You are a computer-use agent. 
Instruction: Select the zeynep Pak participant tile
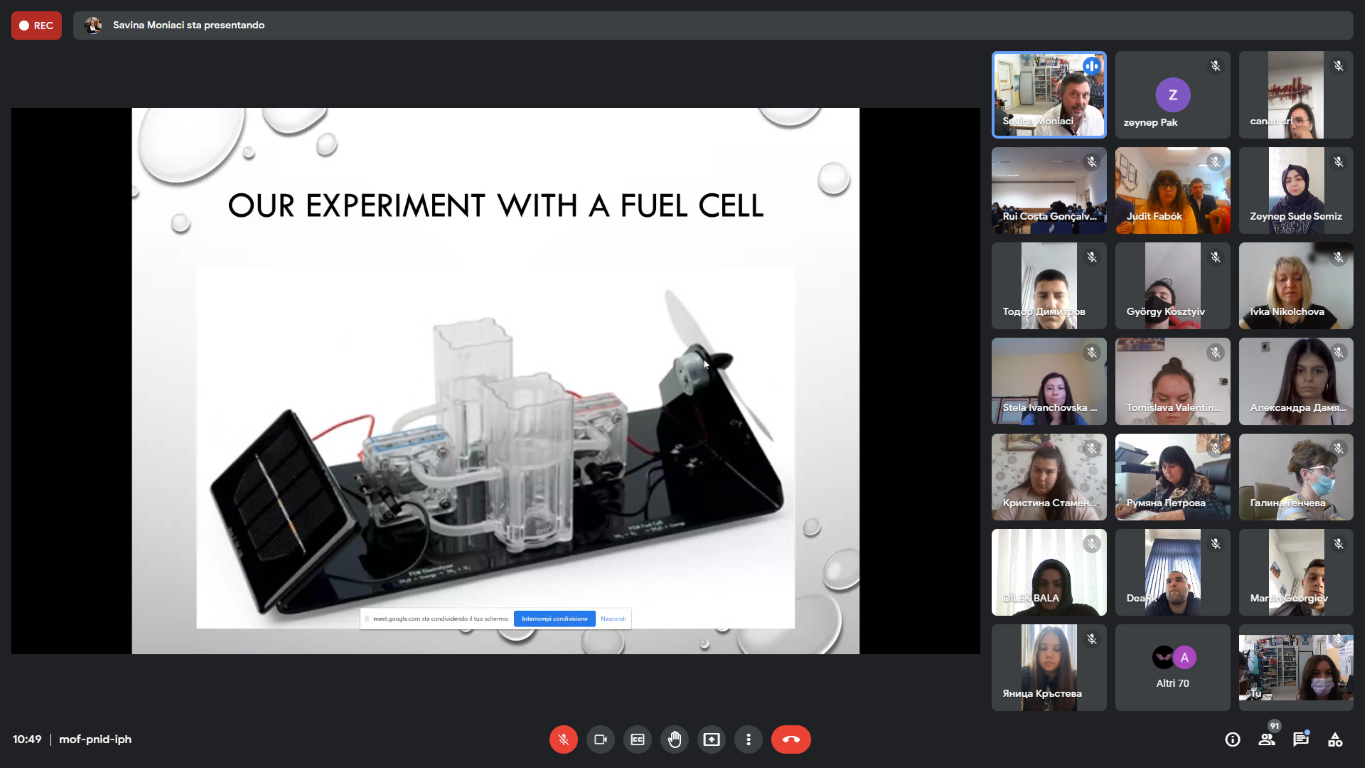pos(1172,95)
